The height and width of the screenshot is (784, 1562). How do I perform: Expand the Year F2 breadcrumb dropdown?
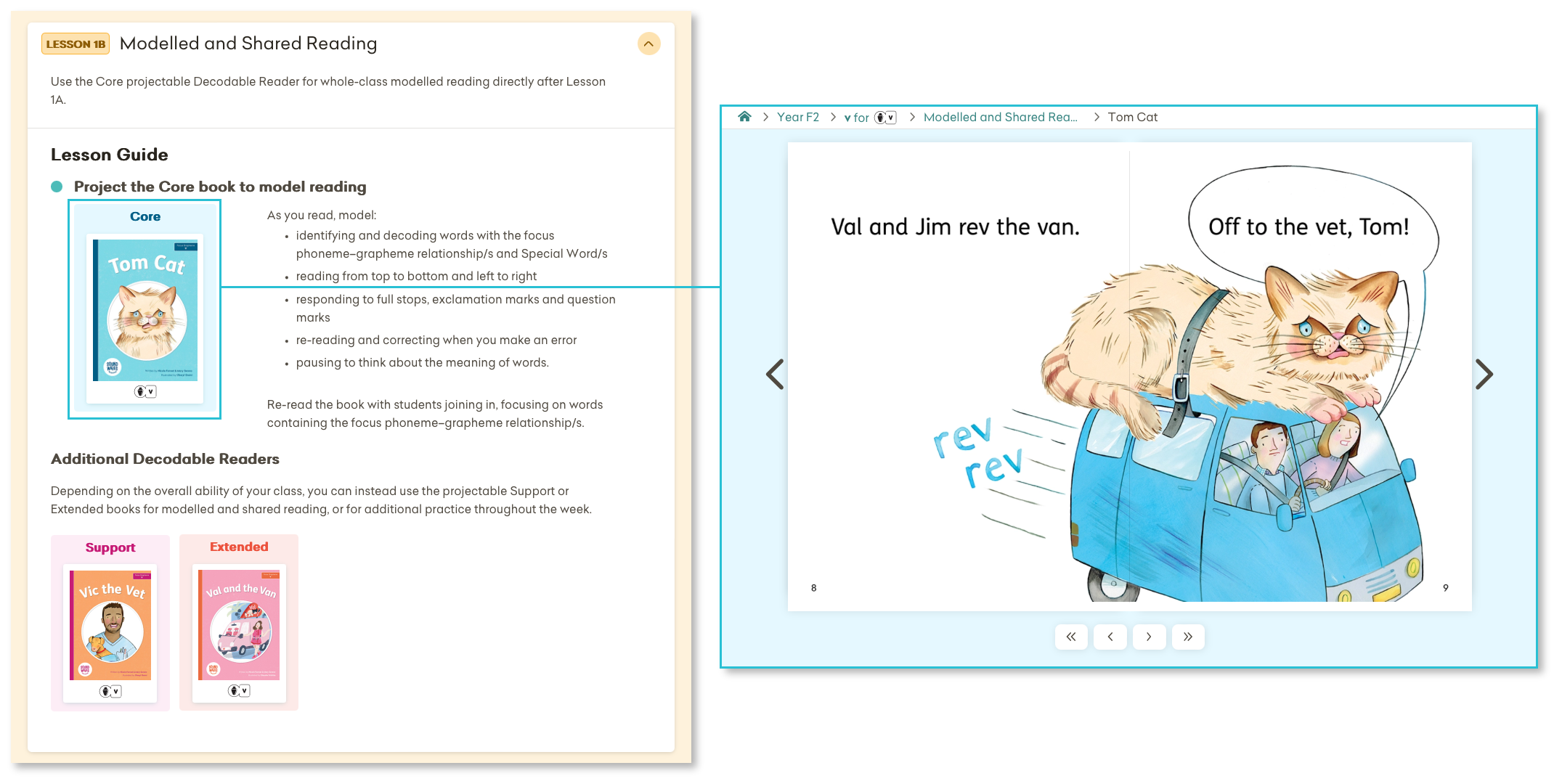[x=795, y=117]
